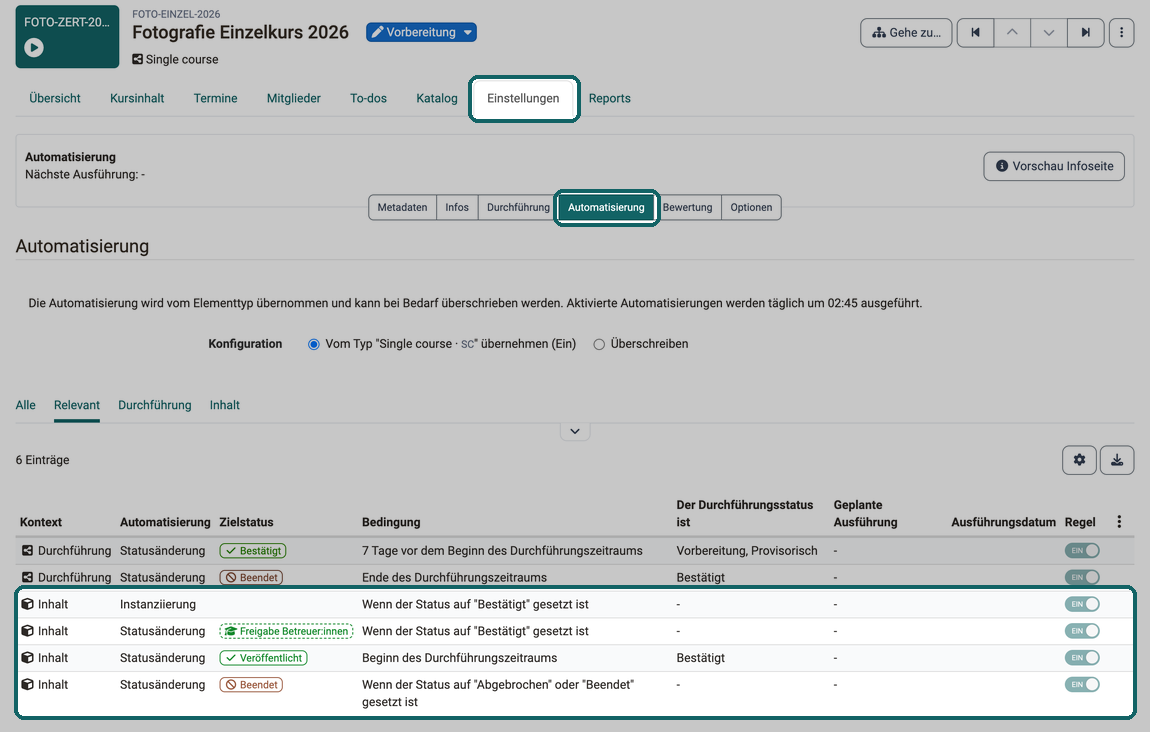Switch to the Mitglieder tab
This screenshot has width=1150, height=732.
(293, 98)
